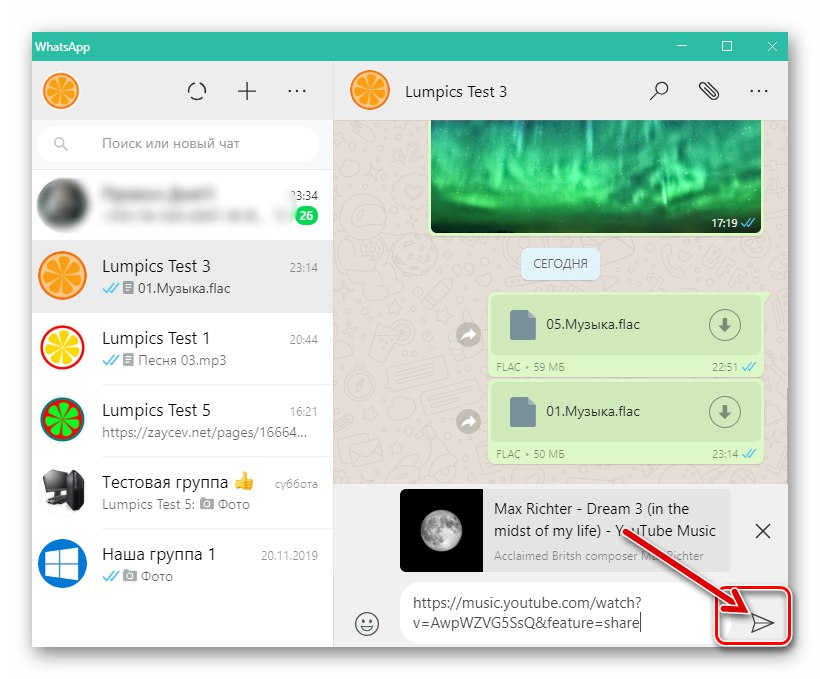Open the sidebar three-dot menu

click(297, 92)
